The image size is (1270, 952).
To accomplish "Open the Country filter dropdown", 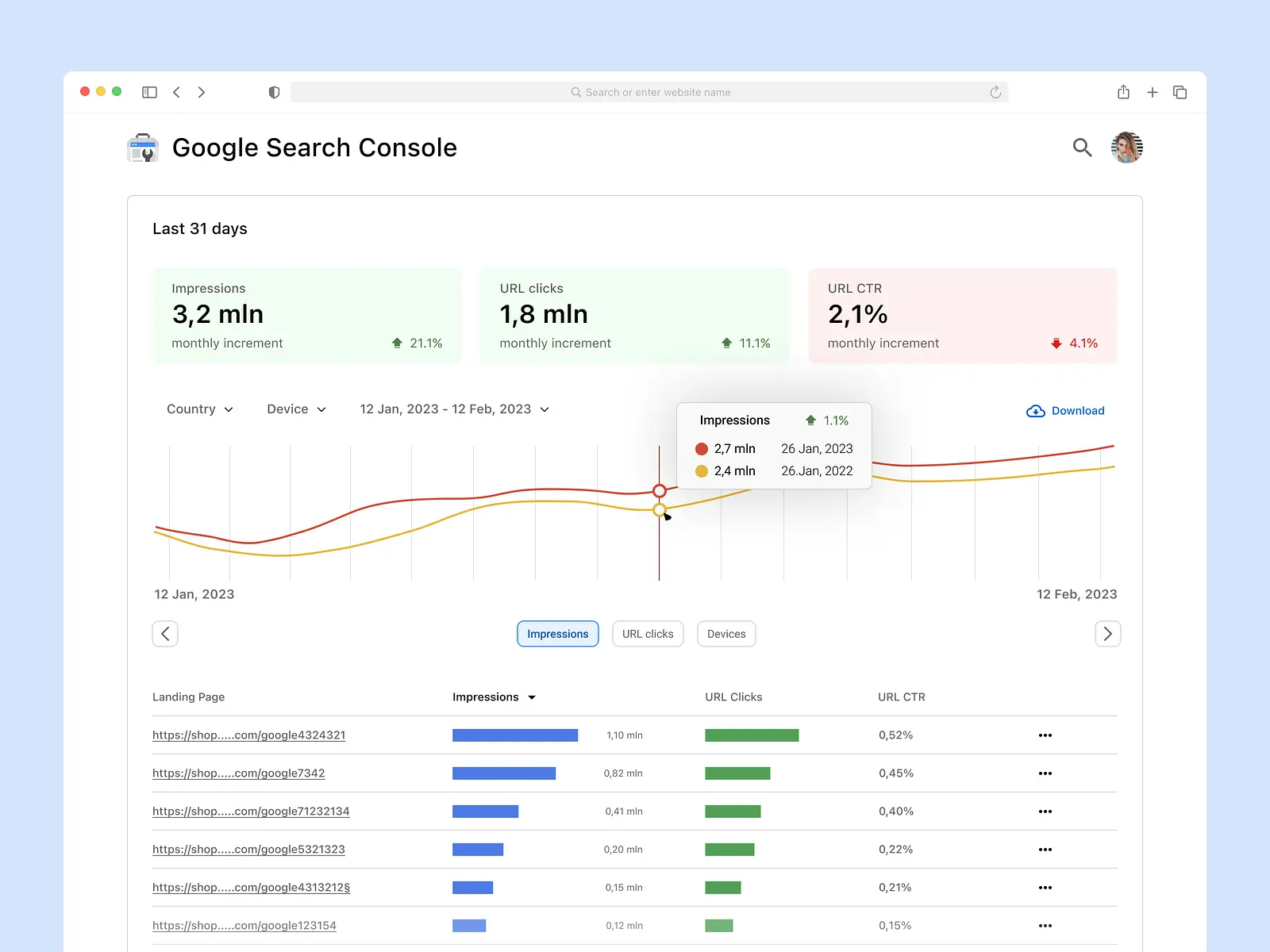I will coord(199,409).
